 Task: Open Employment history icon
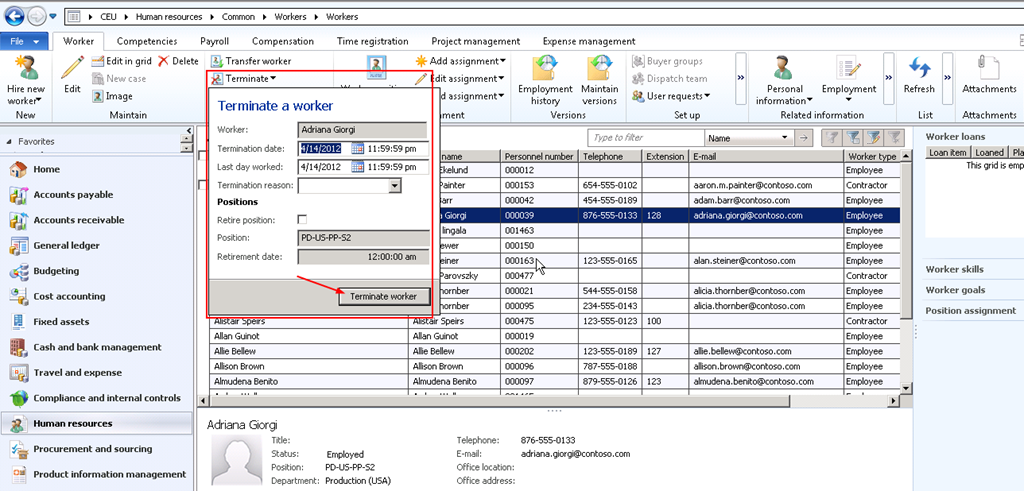tap(545, 69)
